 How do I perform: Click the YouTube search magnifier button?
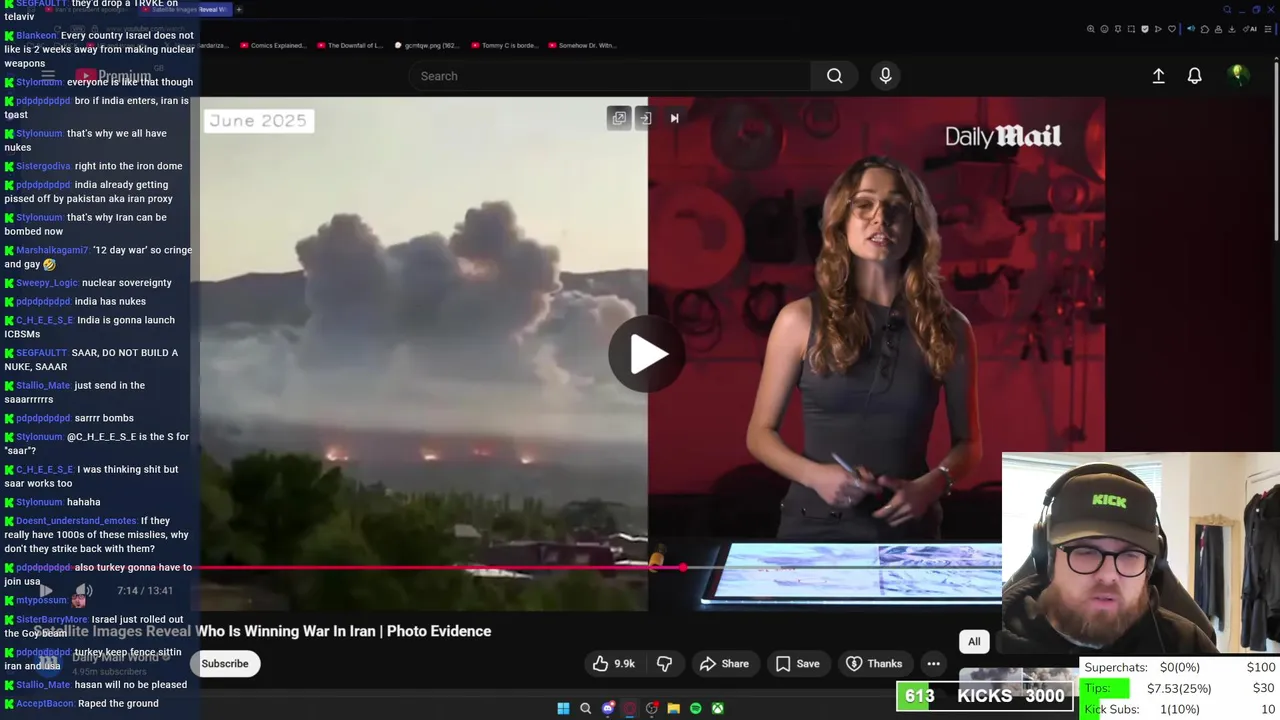click(x=834, y=76)
